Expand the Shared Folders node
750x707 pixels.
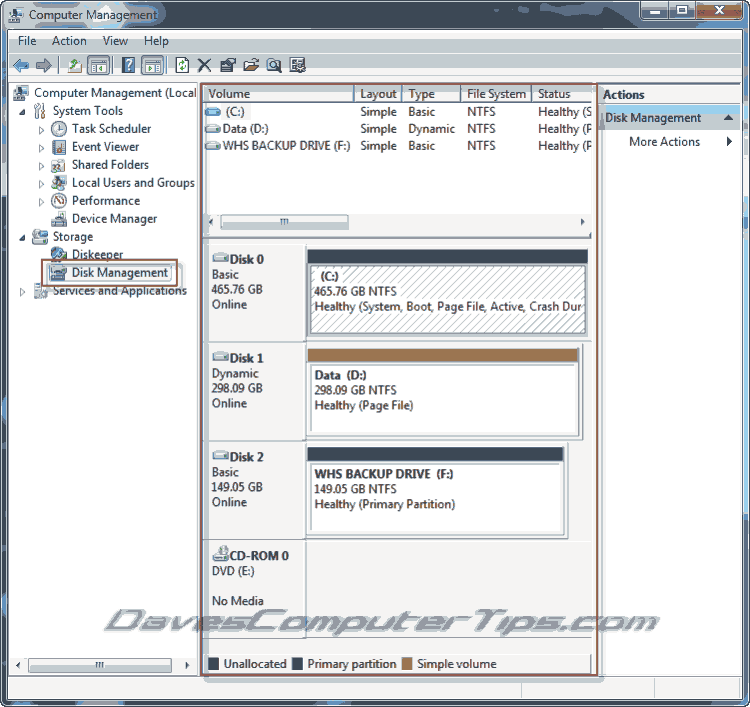(x=41, y=166)
